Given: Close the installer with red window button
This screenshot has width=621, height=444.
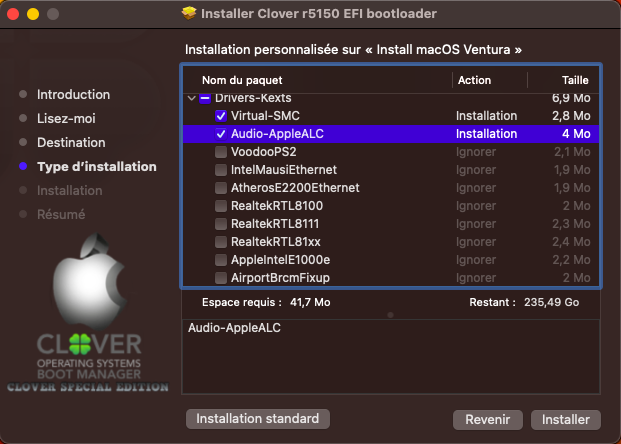Looking at the screenshot, I should [13, 14].
